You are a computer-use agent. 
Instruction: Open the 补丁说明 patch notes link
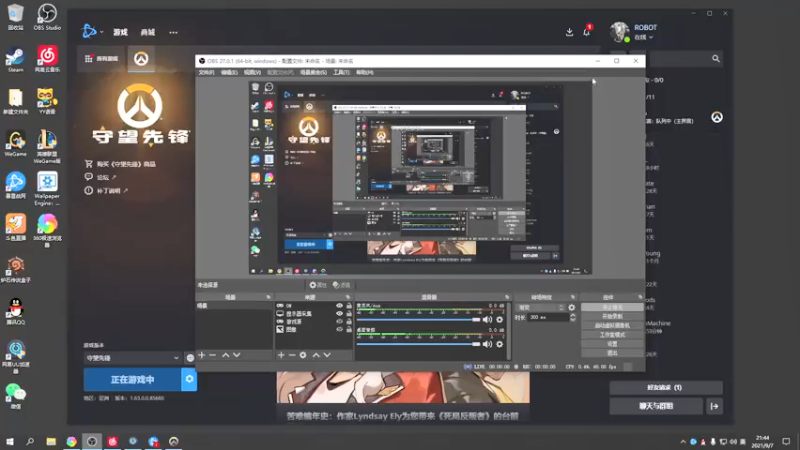(x=106, y=190)
